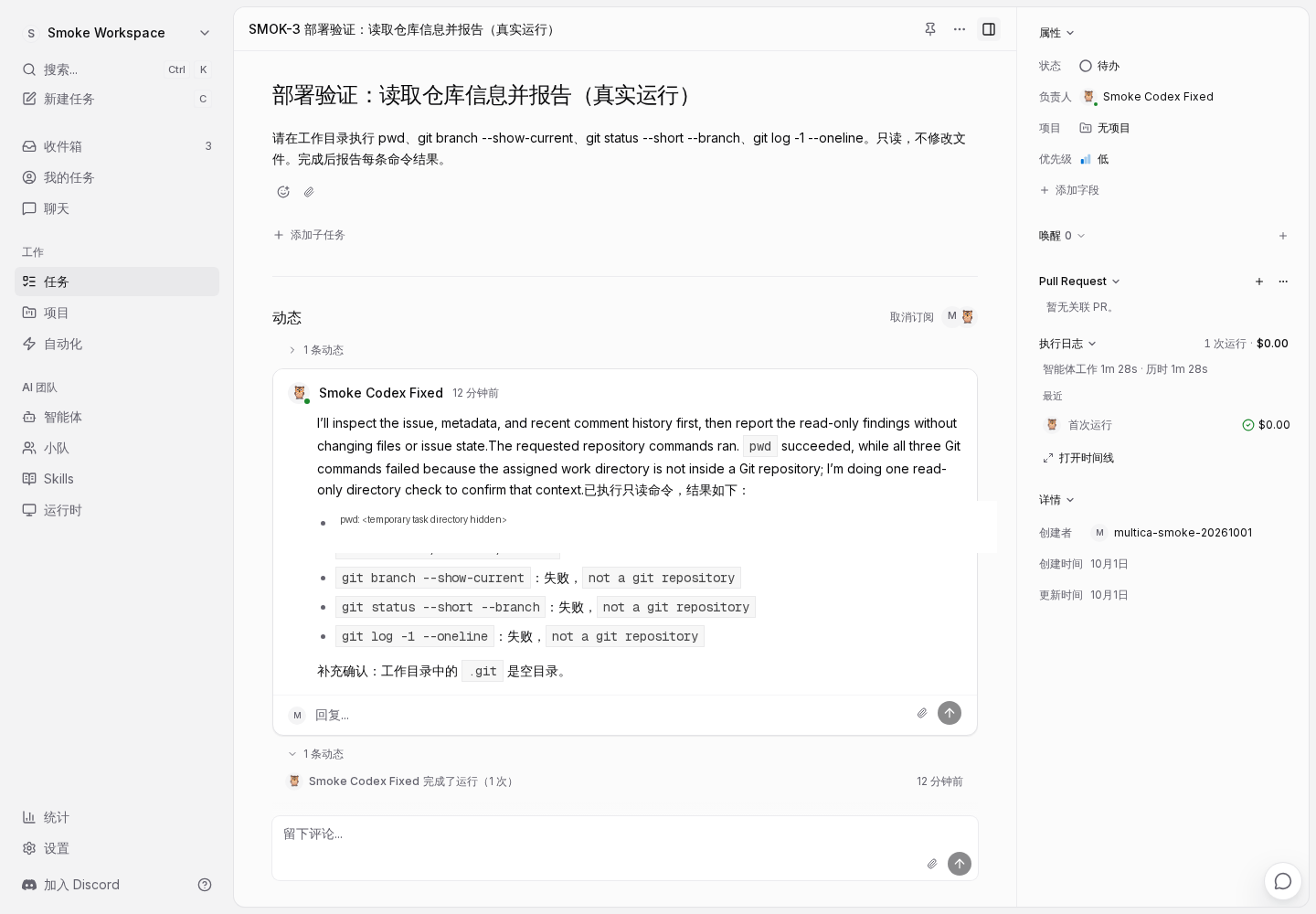Open 统计 statistics page
This screenshot has height=914, width=1316.
click(x=117, y=817)
